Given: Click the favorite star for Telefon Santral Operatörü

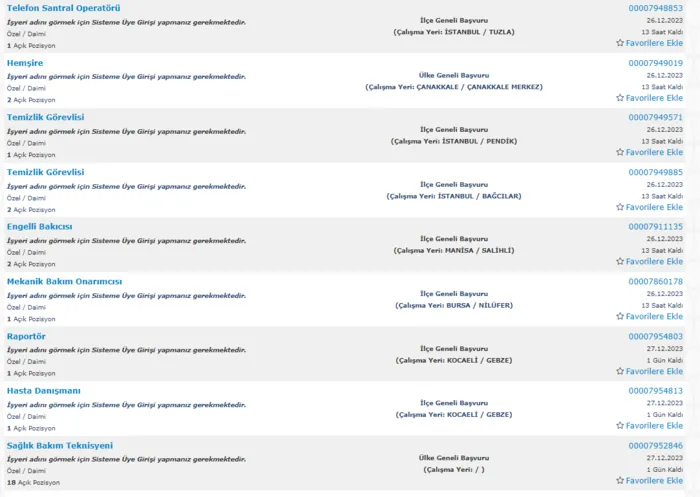Looking at the screenshot, I should [x=620, y=43].
